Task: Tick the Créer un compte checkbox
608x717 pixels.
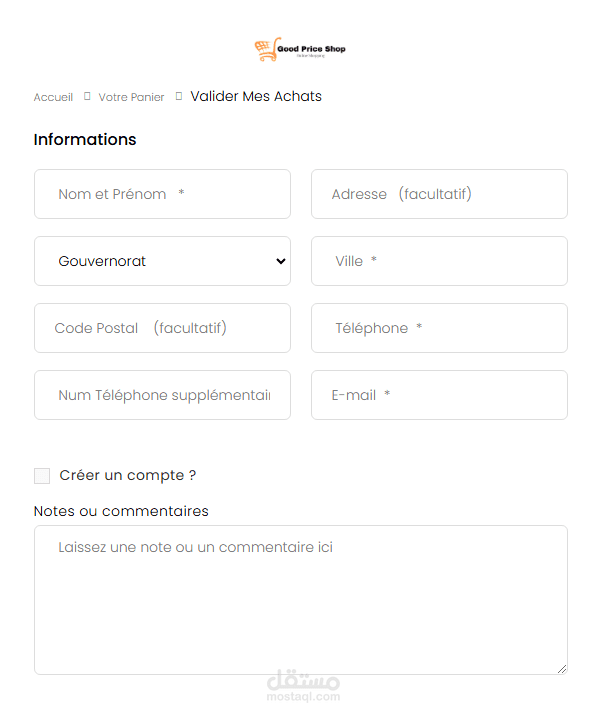Action: [x=42, y=476]
